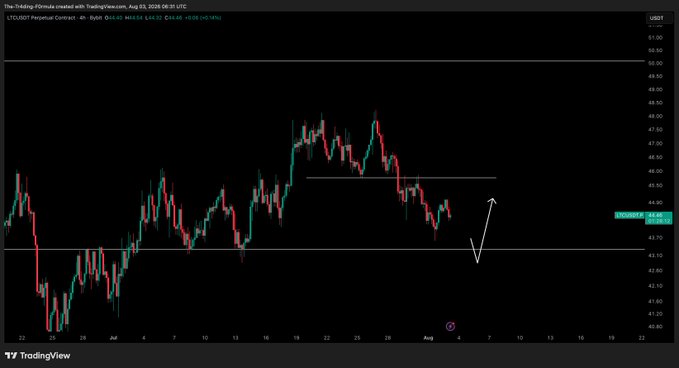Click the Jul label on time axis

point(113,338)
